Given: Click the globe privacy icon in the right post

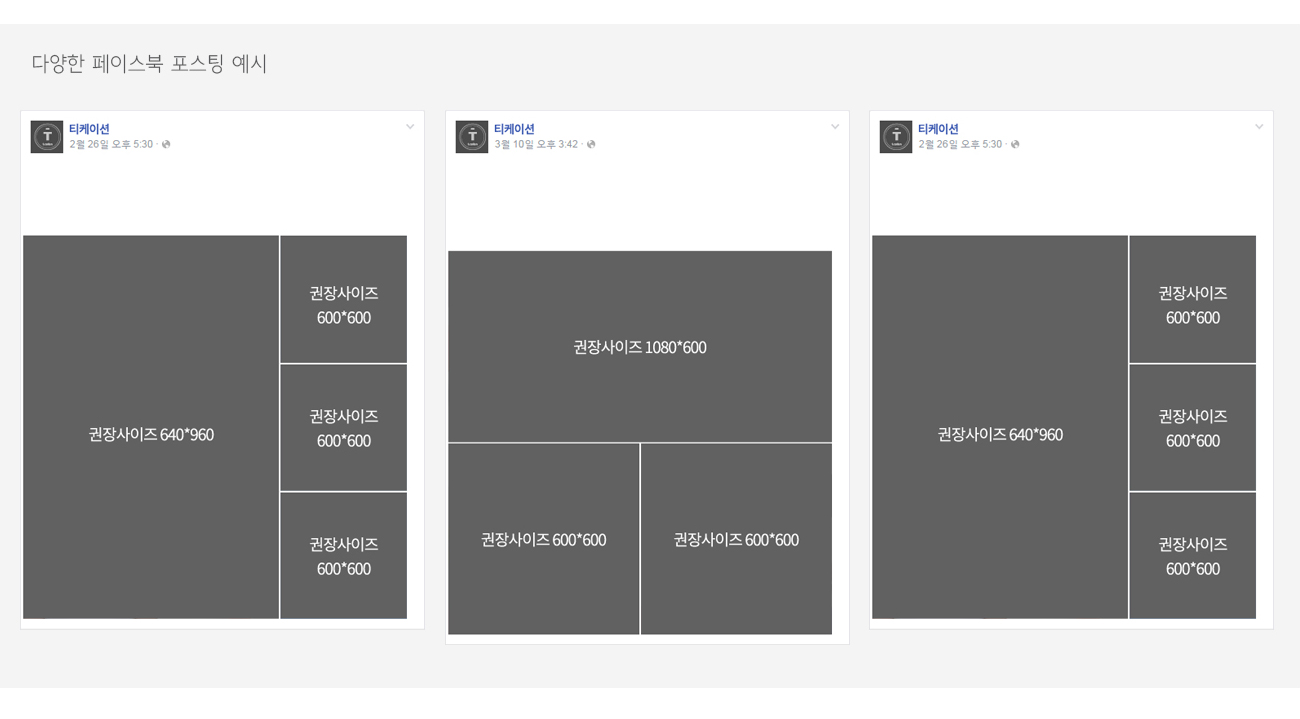Looking at the screenshot, I should 1015,145.
